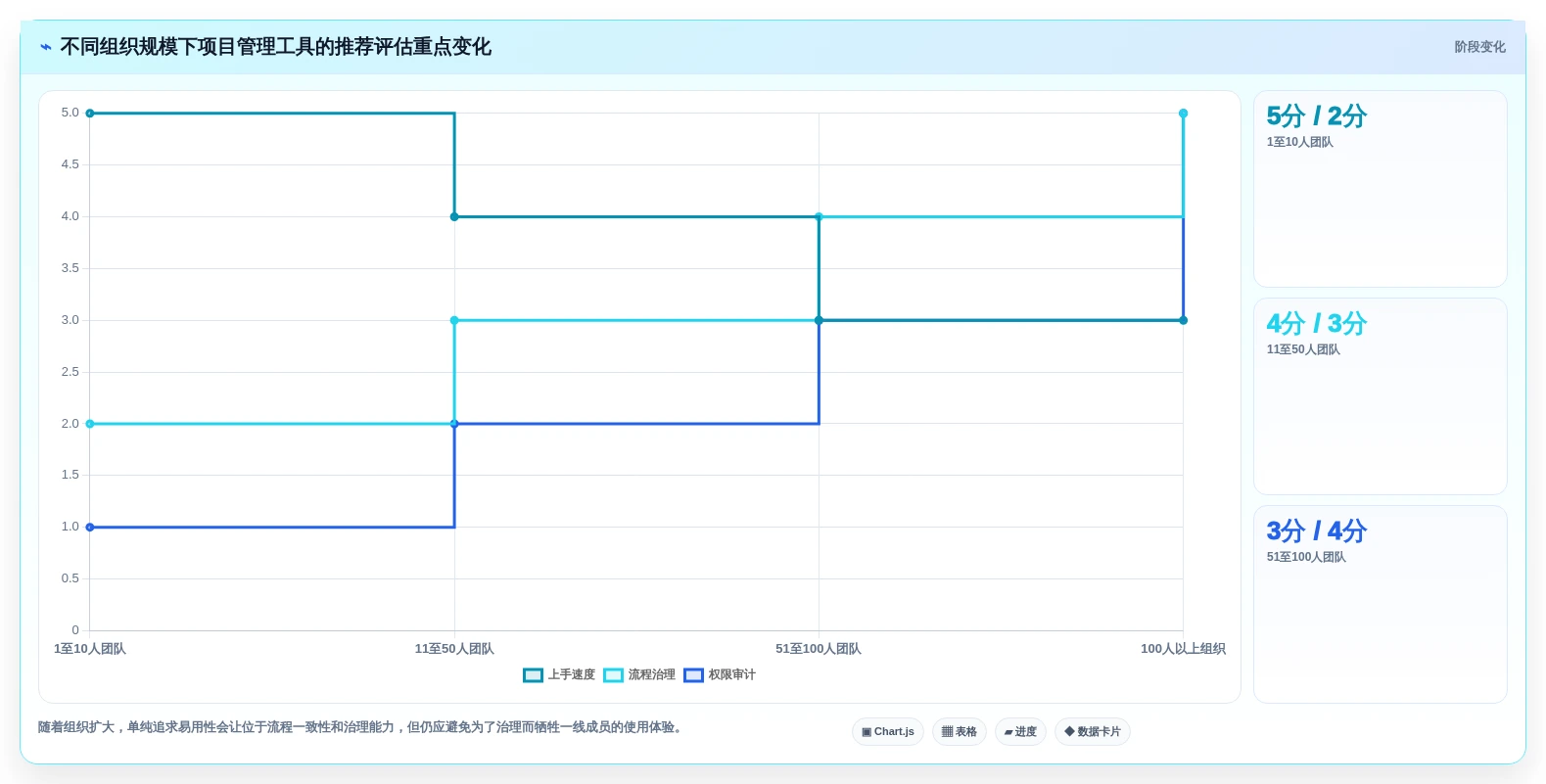
Task: Click the lightning icon beside the title
Action: (46, 47)
